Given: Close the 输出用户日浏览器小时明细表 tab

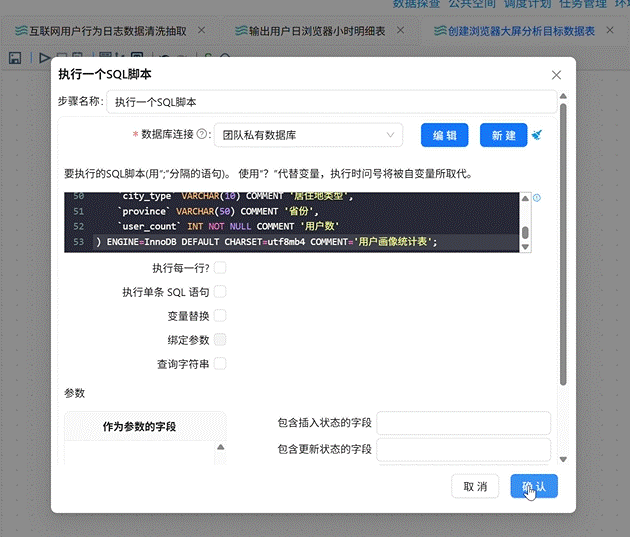Looking at the screenshot, I should [401, 30].
